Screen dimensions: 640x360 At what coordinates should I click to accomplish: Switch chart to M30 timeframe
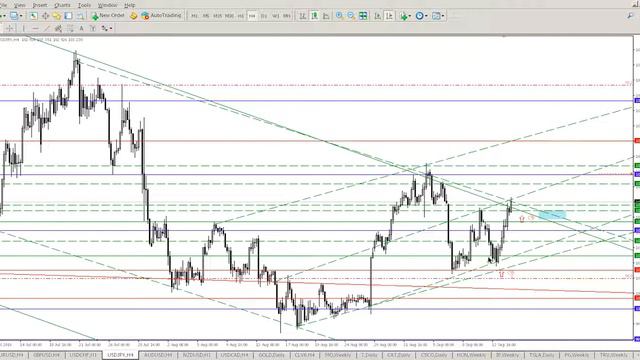pyautogui.click(x=229, y=16)
